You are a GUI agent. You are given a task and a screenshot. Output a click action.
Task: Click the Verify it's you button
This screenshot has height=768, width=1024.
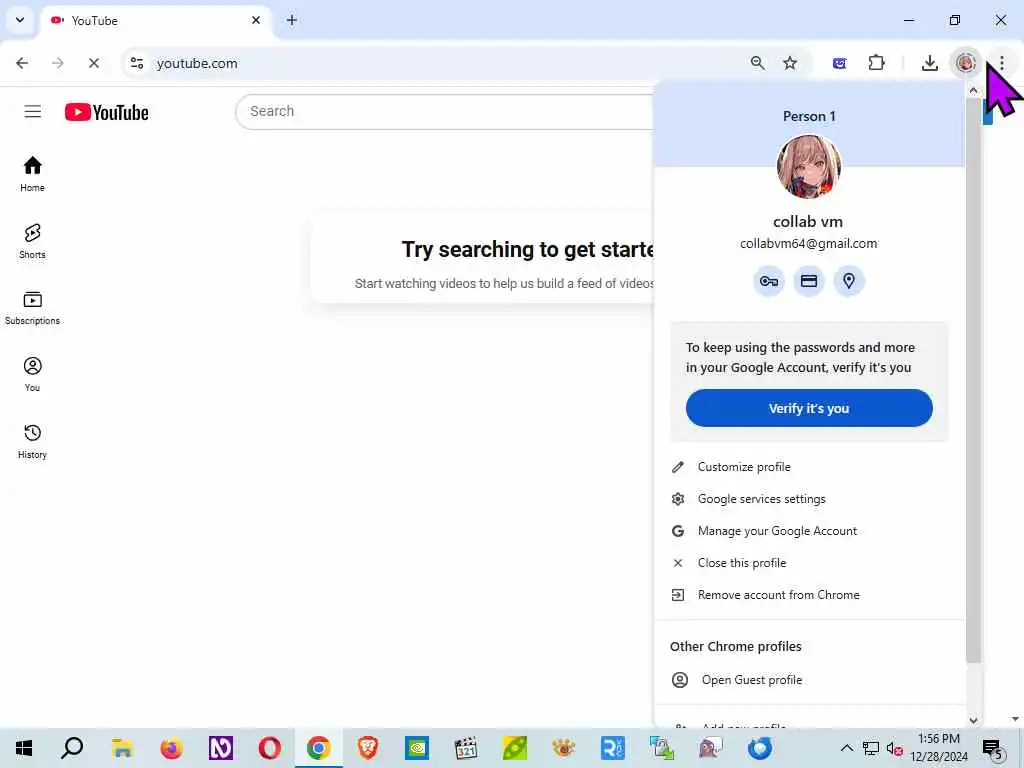pos(808,408)
